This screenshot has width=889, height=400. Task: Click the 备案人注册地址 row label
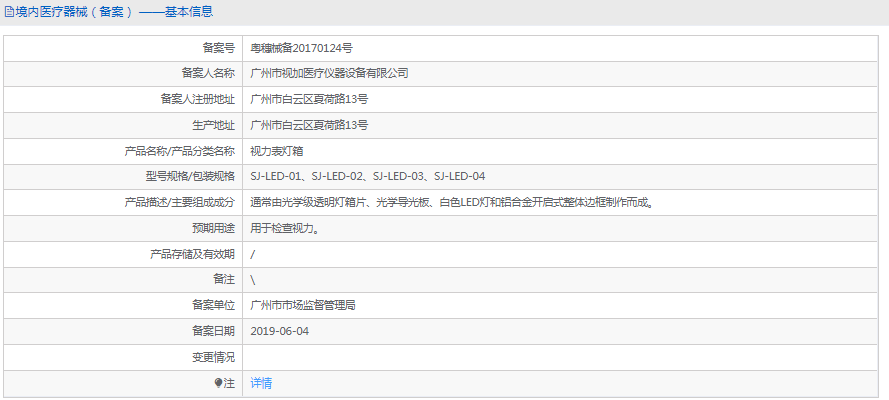pos(197,100)
